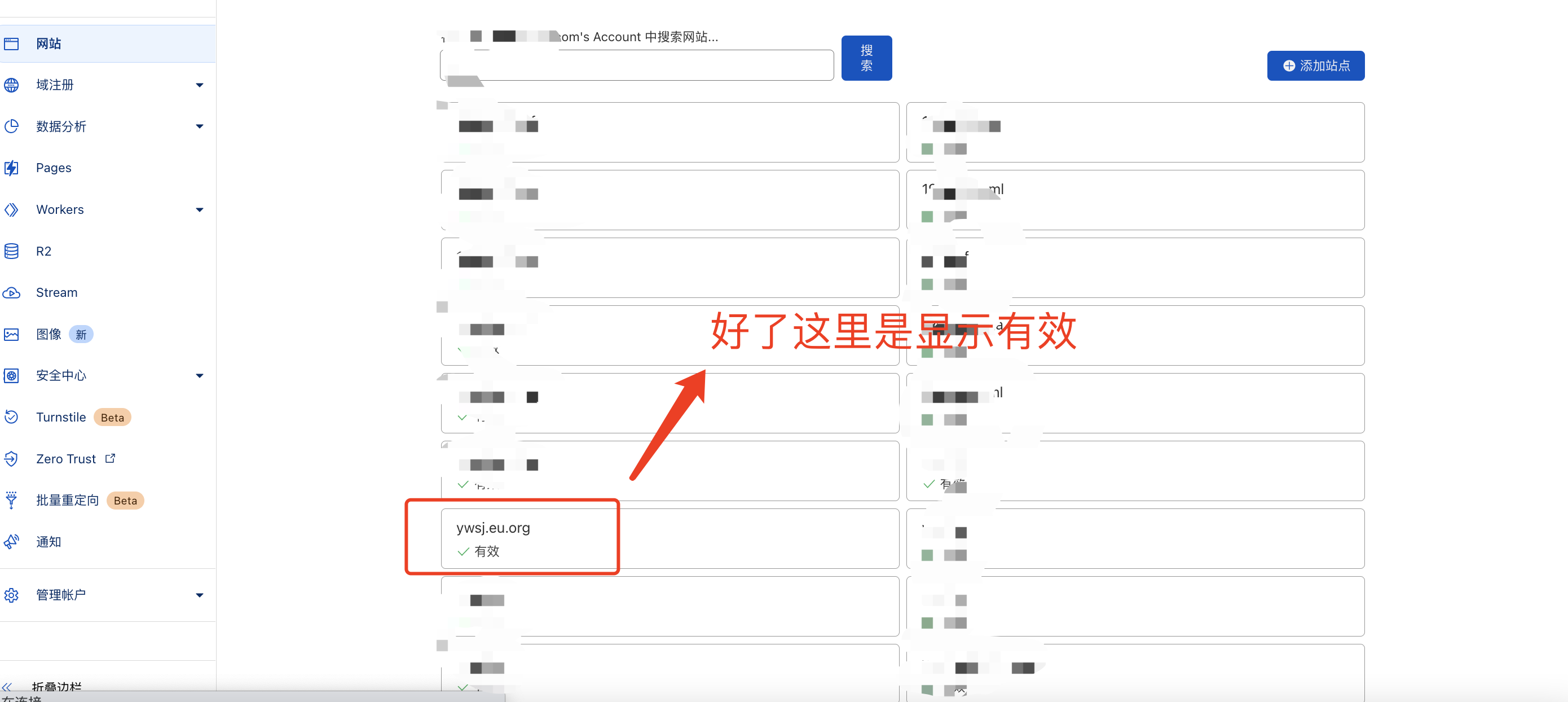This screenshot has width=1568, height=702.
Task: Click the bulk redirects funnel icon
Action: coord(12,500)
